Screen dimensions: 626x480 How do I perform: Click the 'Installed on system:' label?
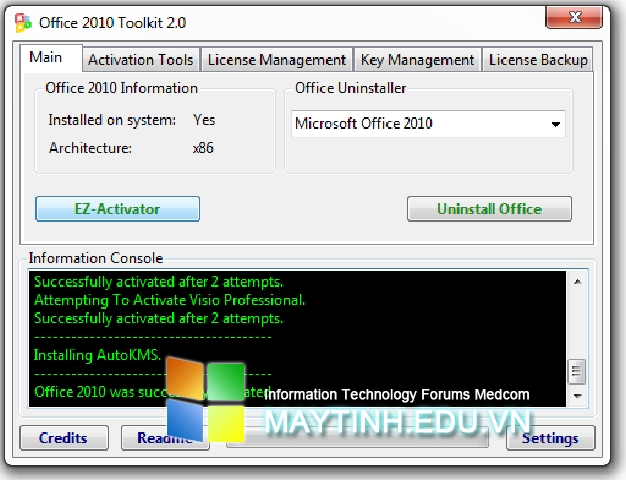tap(112, 120)
